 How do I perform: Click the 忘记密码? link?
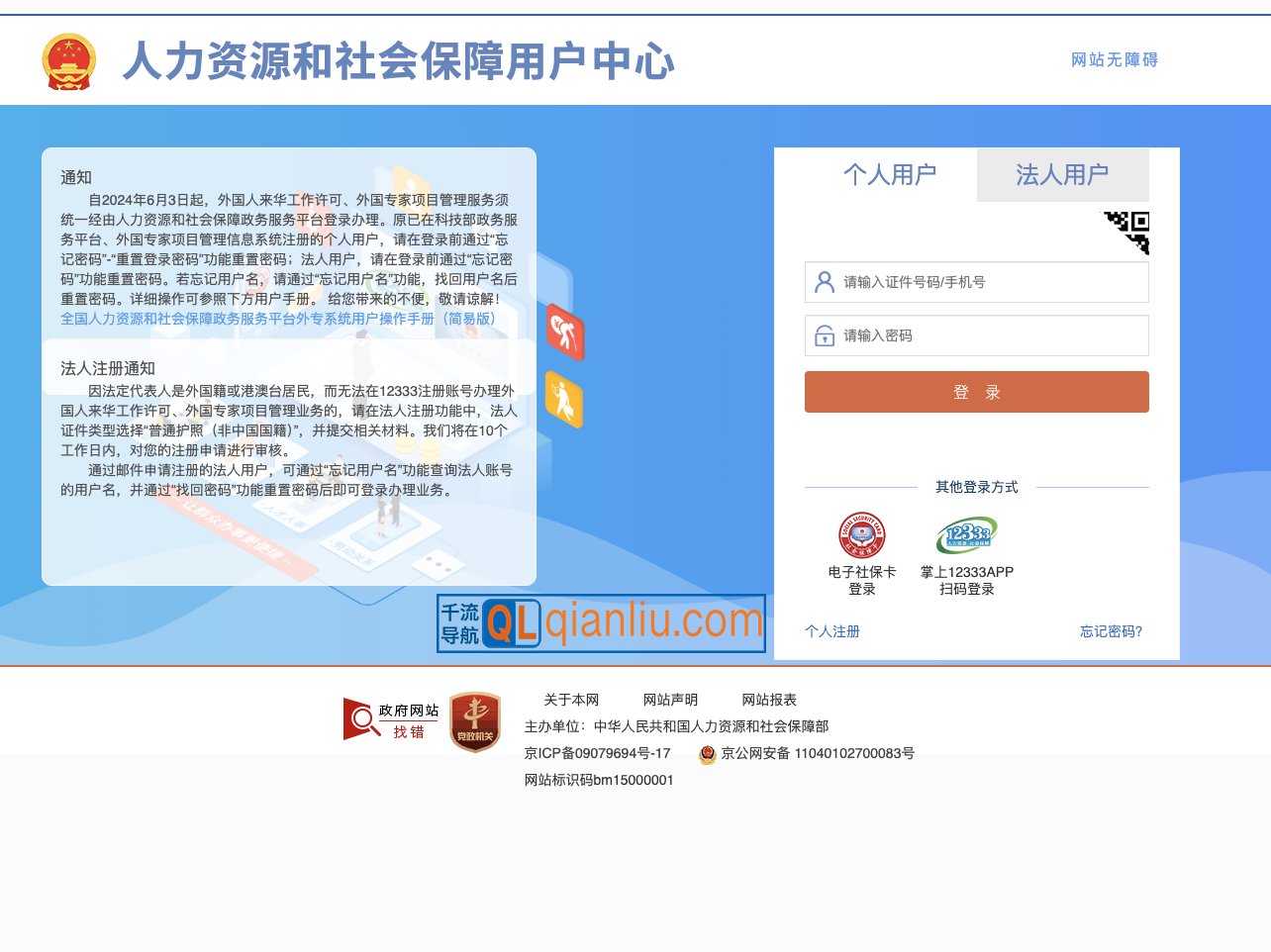pos(1109,631)
